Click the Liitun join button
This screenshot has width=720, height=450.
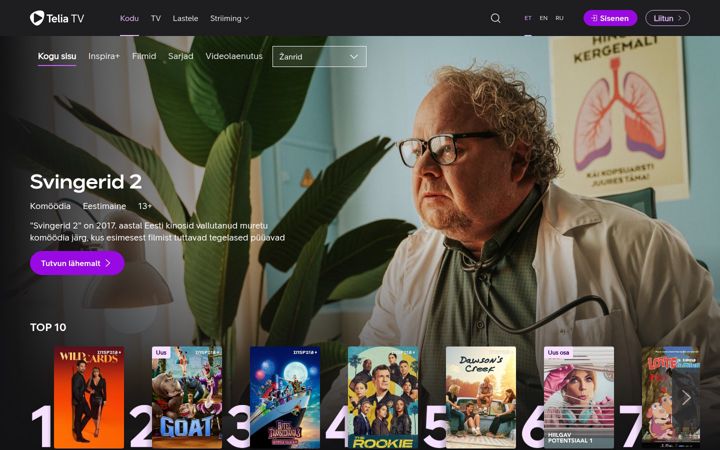pyautogui.click(x=667, y=18)
